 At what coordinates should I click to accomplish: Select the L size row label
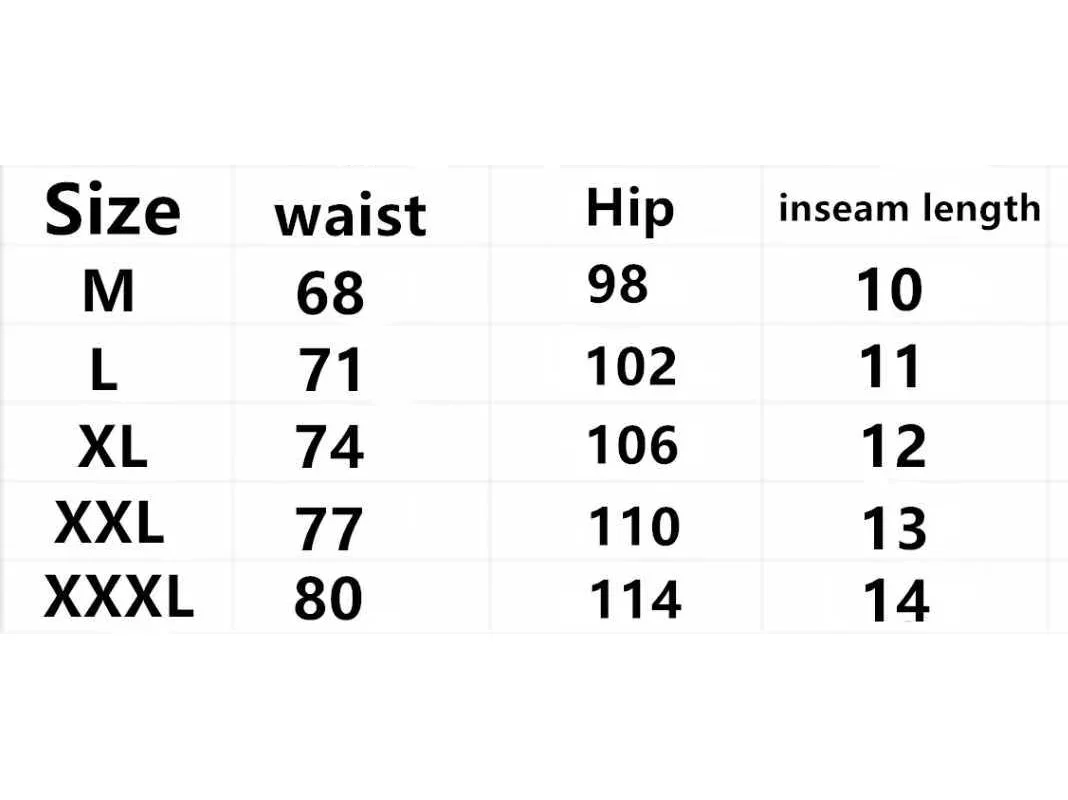104,369
